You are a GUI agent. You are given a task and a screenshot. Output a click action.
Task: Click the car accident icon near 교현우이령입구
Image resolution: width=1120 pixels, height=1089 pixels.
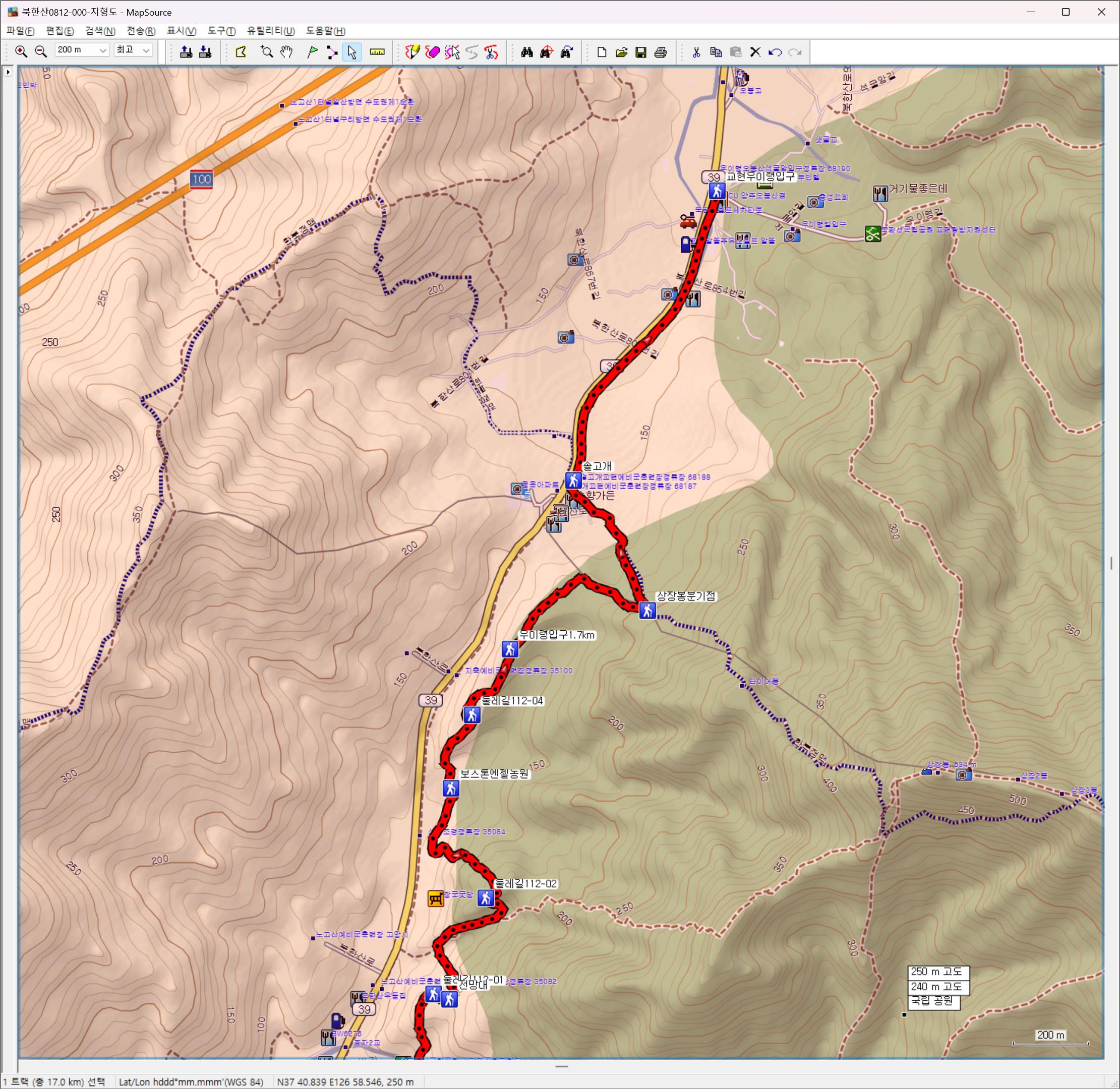[688, 220]
